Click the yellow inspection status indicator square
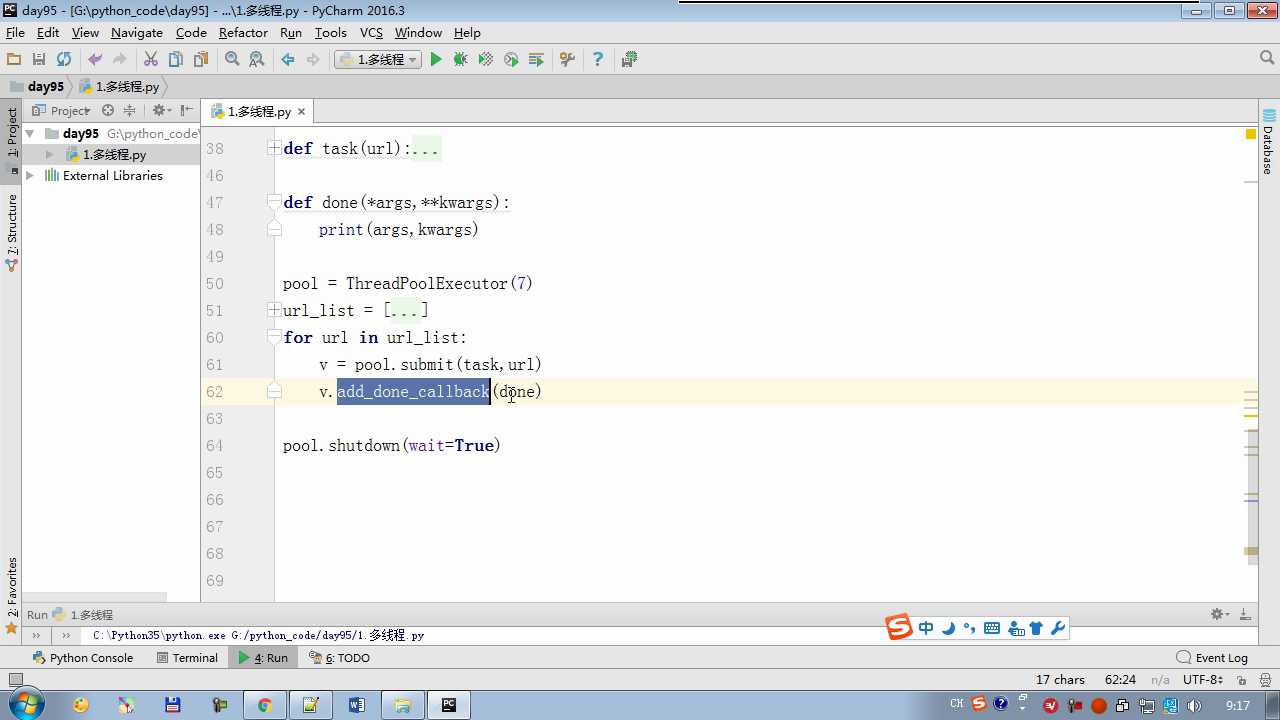 coord(1251,134)
